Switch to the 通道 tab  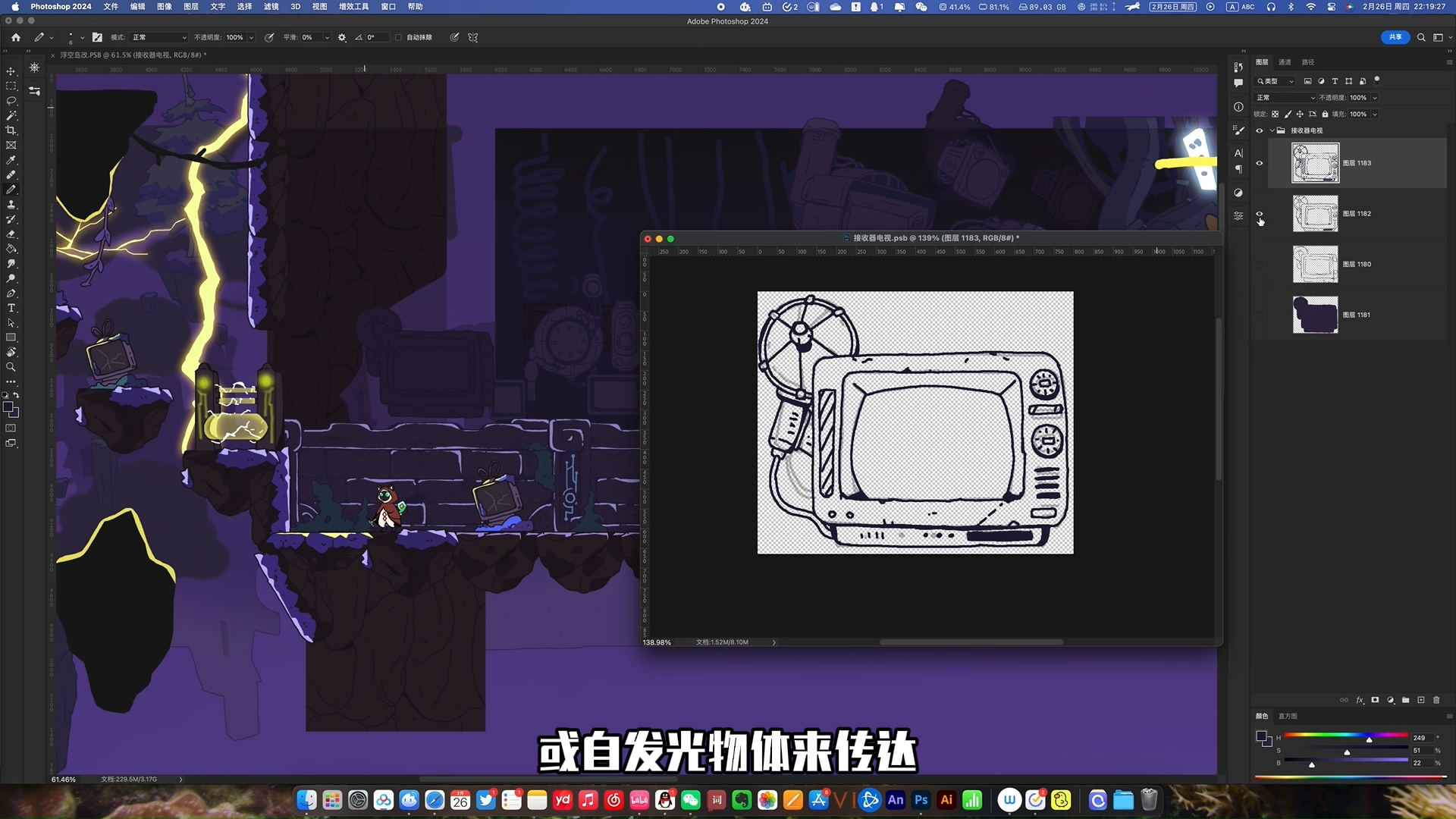click(1285, 62)
